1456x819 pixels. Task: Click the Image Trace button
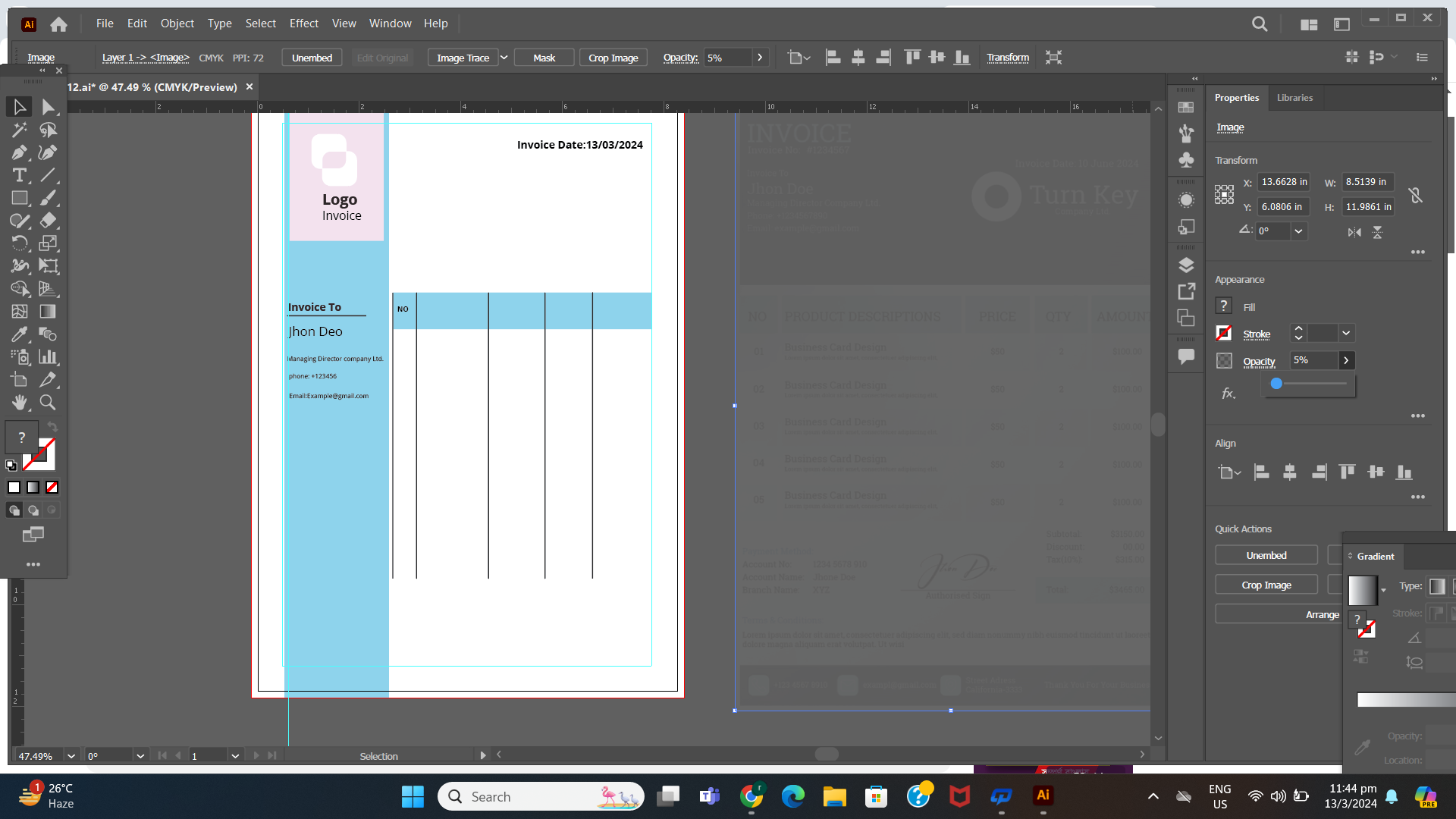(463, 58)
